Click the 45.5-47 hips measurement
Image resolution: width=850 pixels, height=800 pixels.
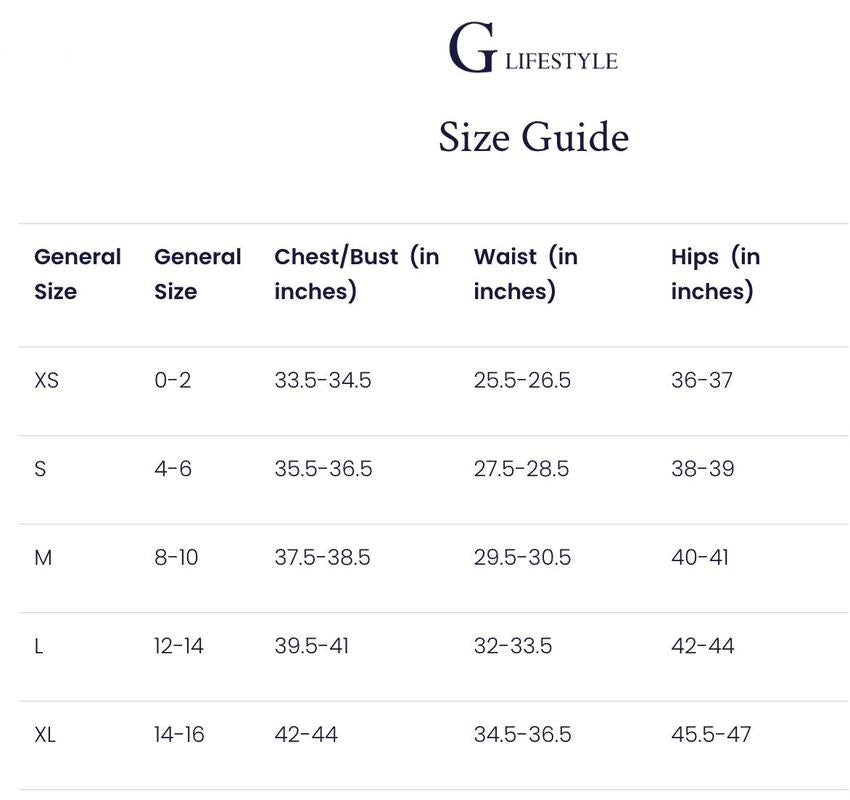[x=710, y=734]
